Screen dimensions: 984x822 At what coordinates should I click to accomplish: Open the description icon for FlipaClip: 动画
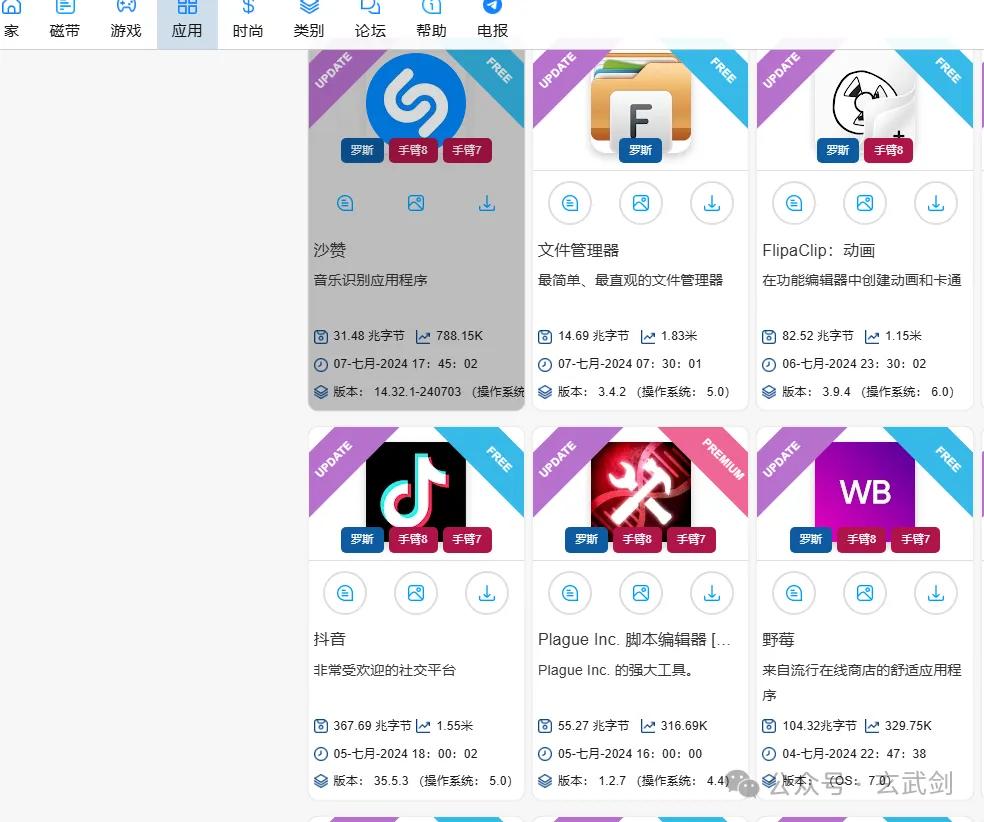tap(794, 203)
